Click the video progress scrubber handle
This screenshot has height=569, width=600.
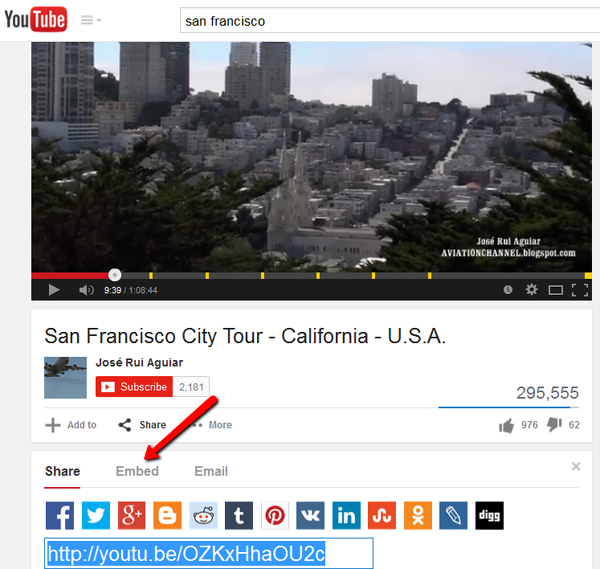114,275
